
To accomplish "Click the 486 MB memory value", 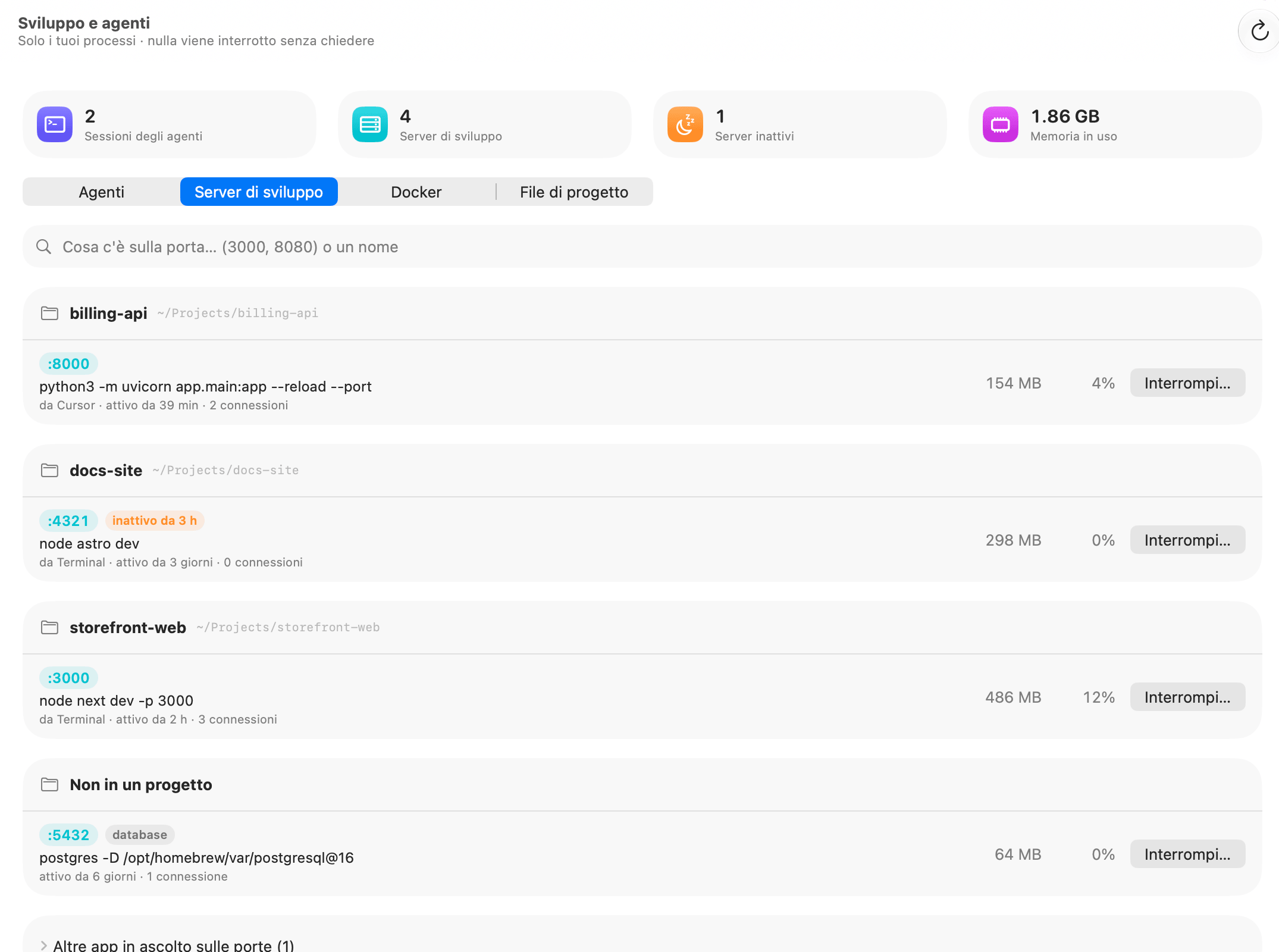I will pyautogui.click(x=1013, y=697).
